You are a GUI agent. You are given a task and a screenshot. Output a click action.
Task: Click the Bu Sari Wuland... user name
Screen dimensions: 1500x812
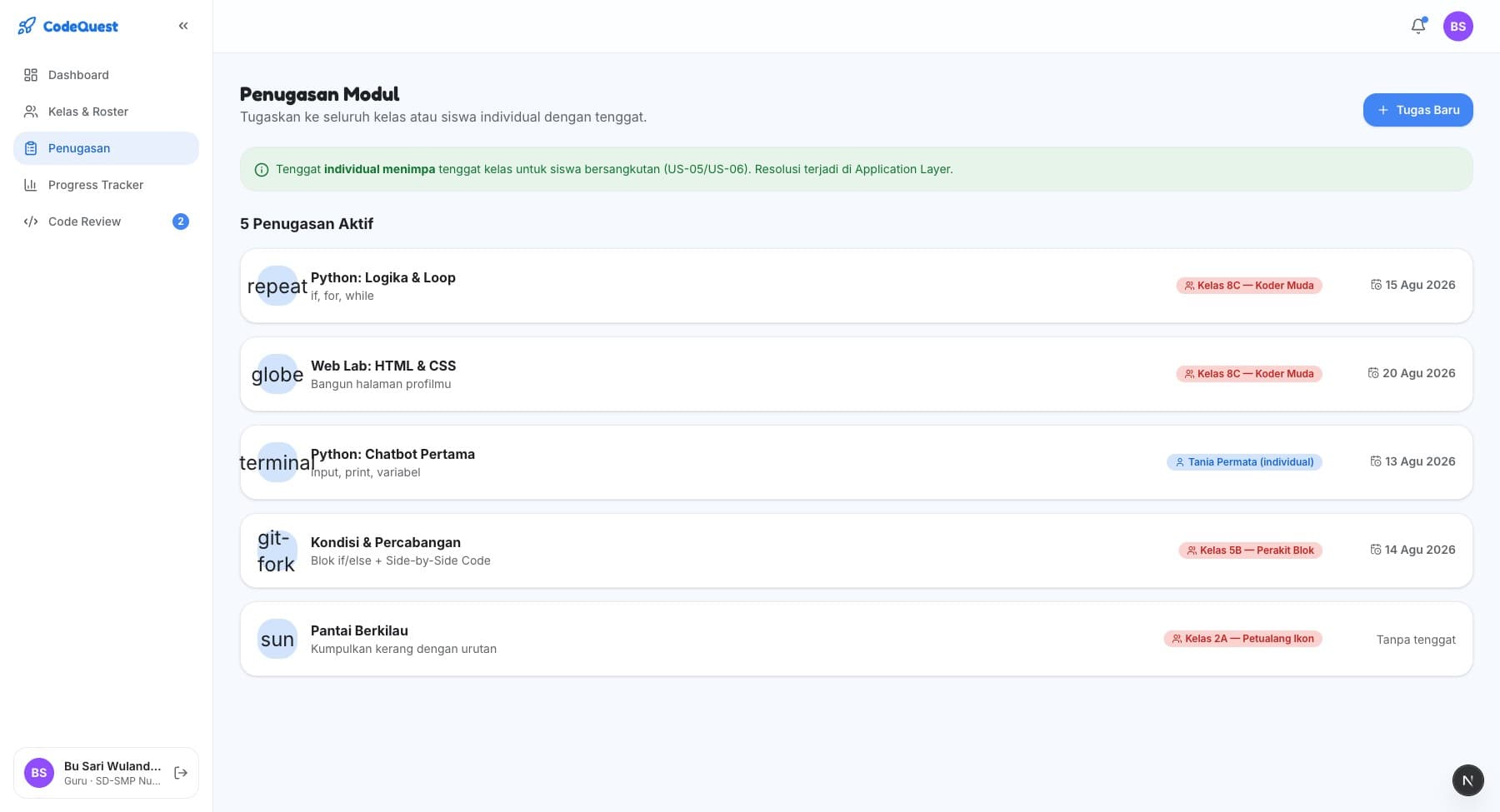112,766
